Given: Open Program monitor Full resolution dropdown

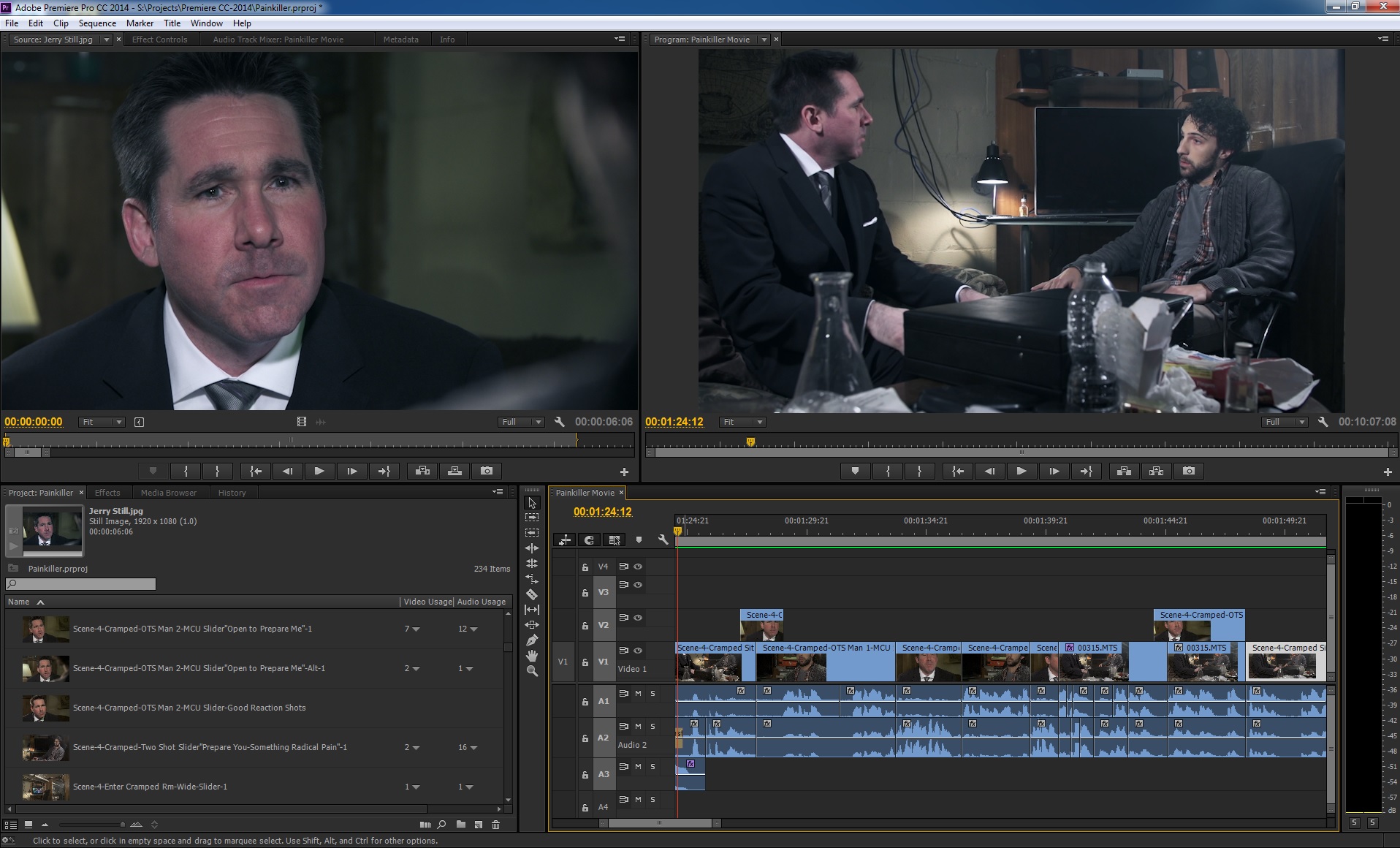Looking at the screenshot, I should (1284, 422).
